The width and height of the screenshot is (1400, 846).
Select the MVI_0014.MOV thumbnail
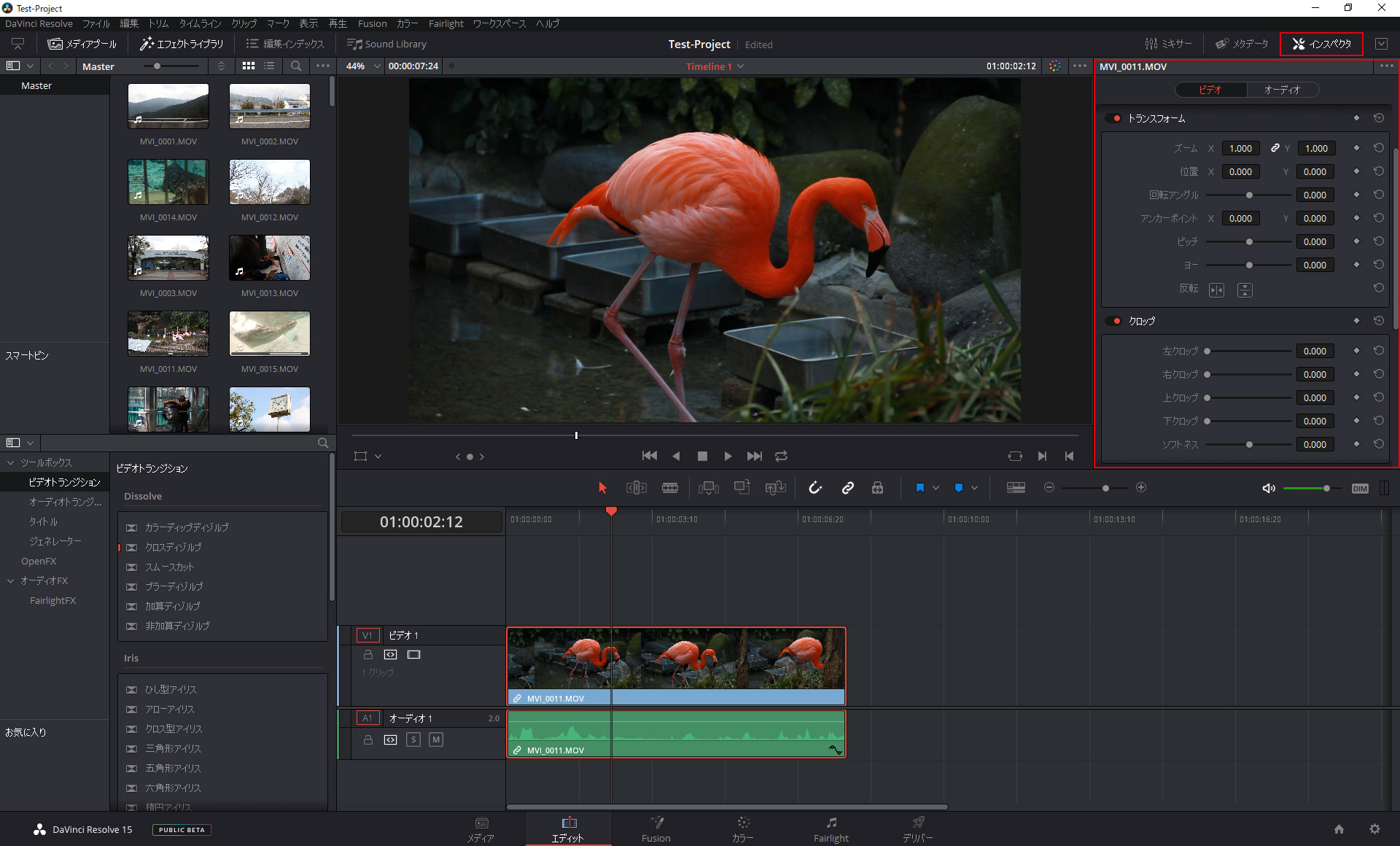pos(168,182)
